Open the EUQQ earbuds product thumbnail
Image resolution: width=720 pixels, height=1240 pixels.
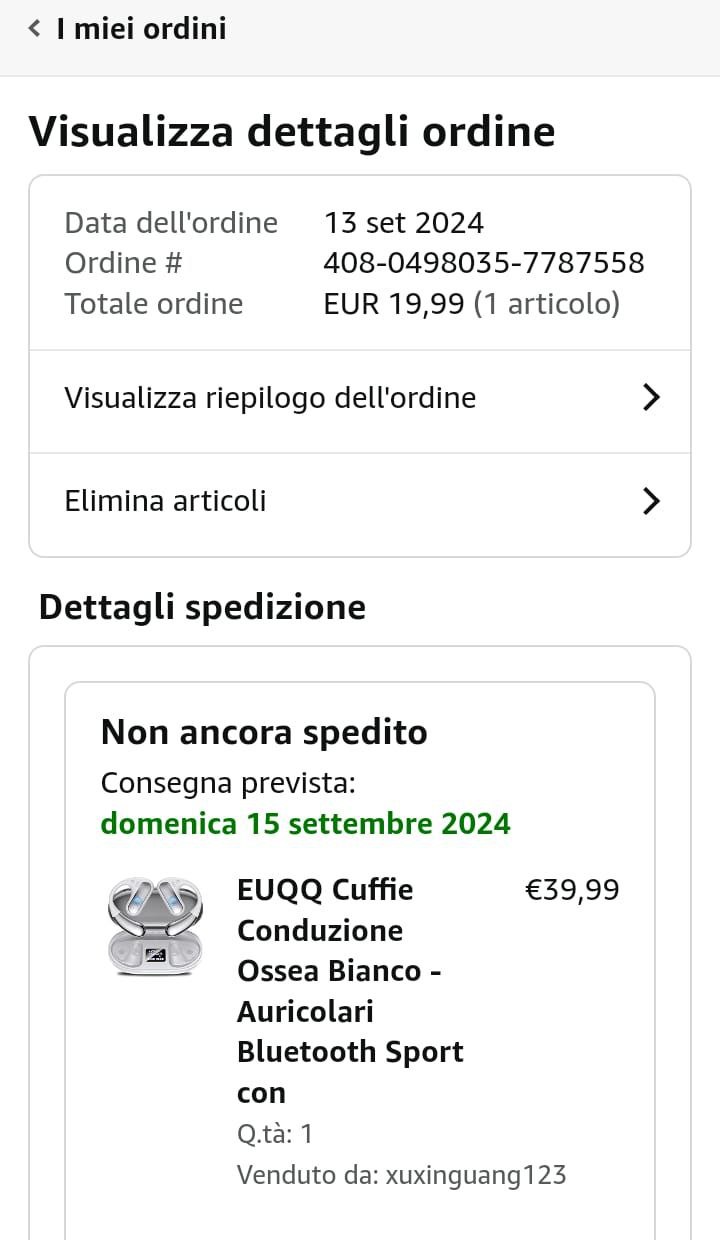[x=154, y=926]
